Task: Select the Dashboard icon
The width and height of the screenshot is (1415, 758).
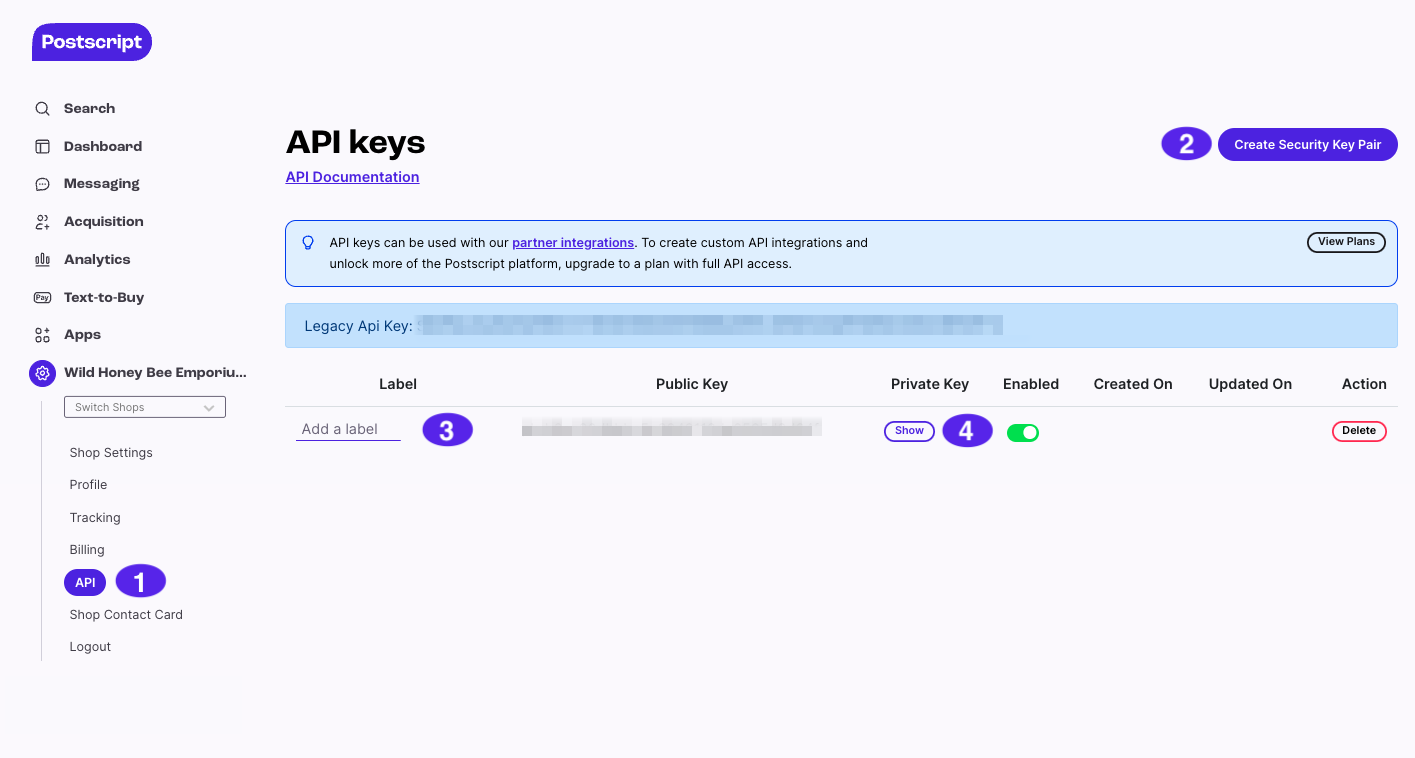Action: (x=41, y=145)
